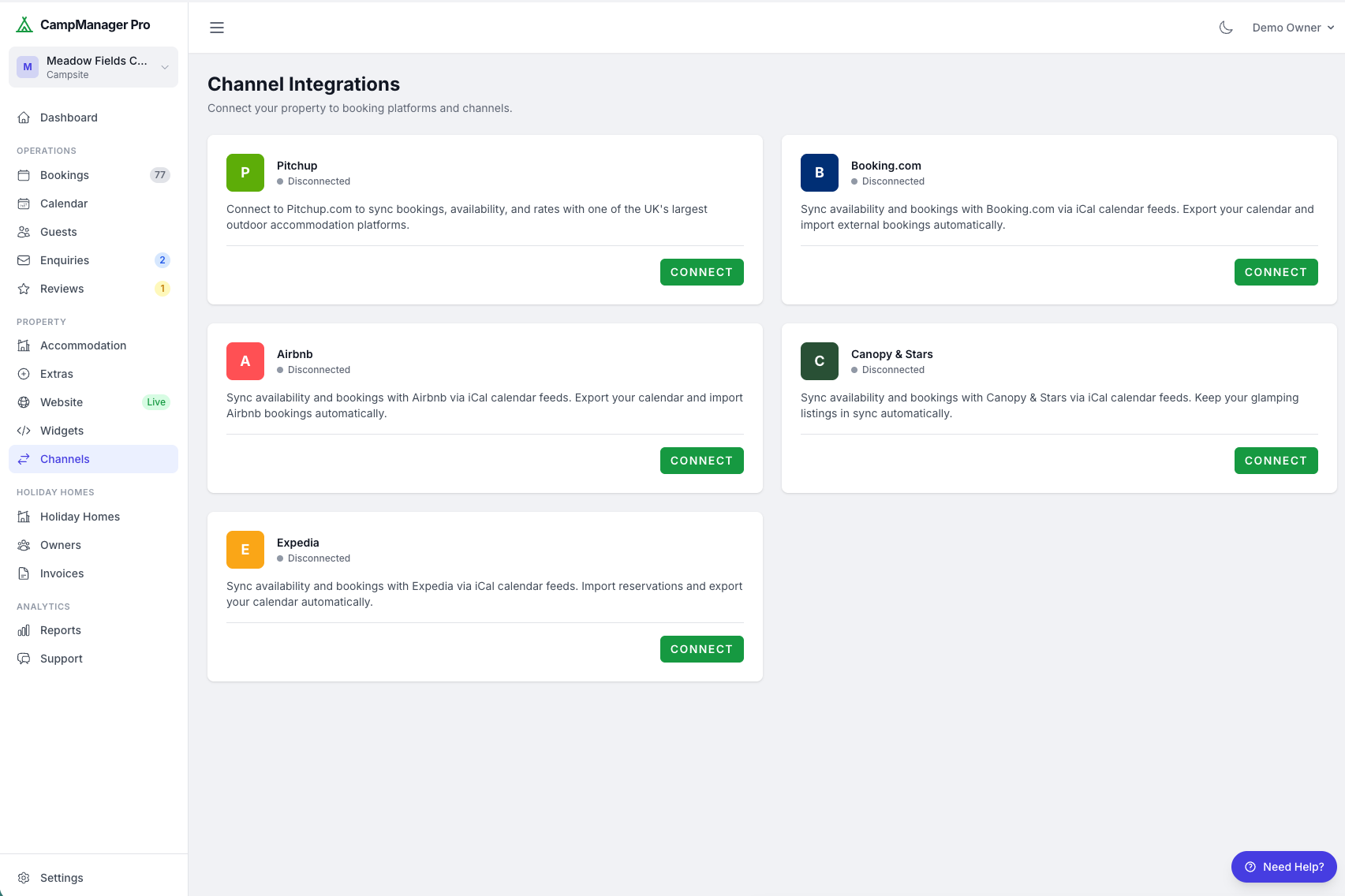Image resolution: width=1345 pixels, height=896 pixels.
Task: Click the Enquiries envelope icon
Action: point(24,260)
